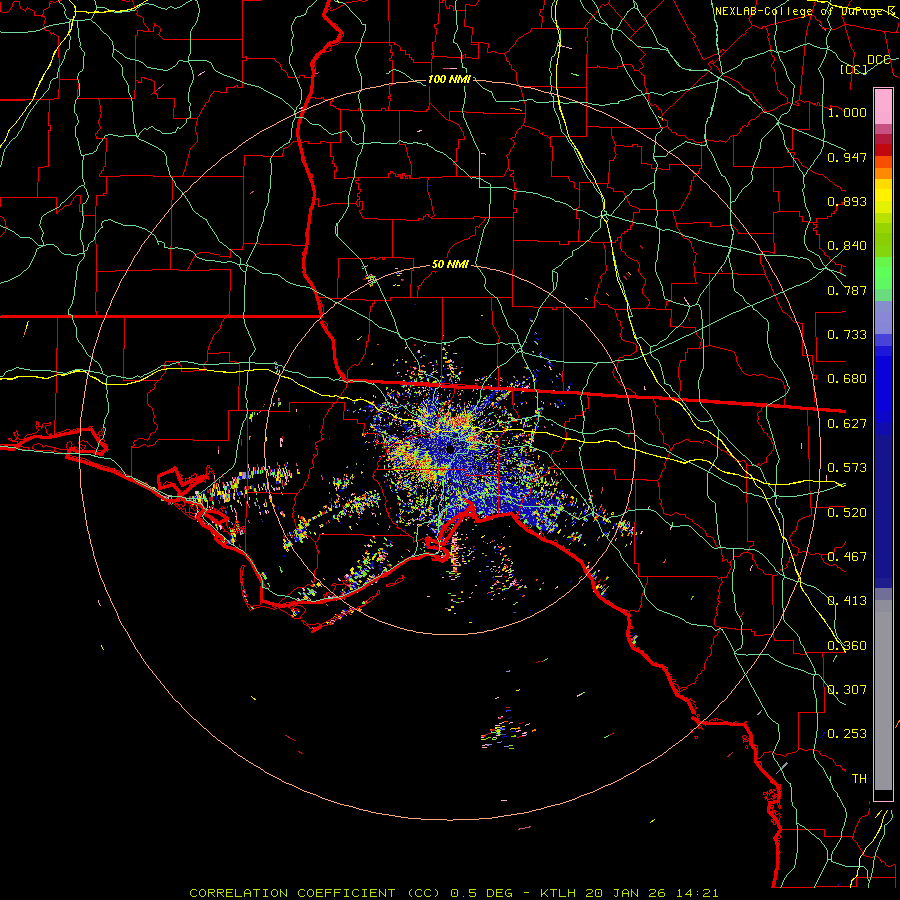Select the 0.893 scale value
The width and height of the screenshot is (900, 900).
click(x=847, y=201)
